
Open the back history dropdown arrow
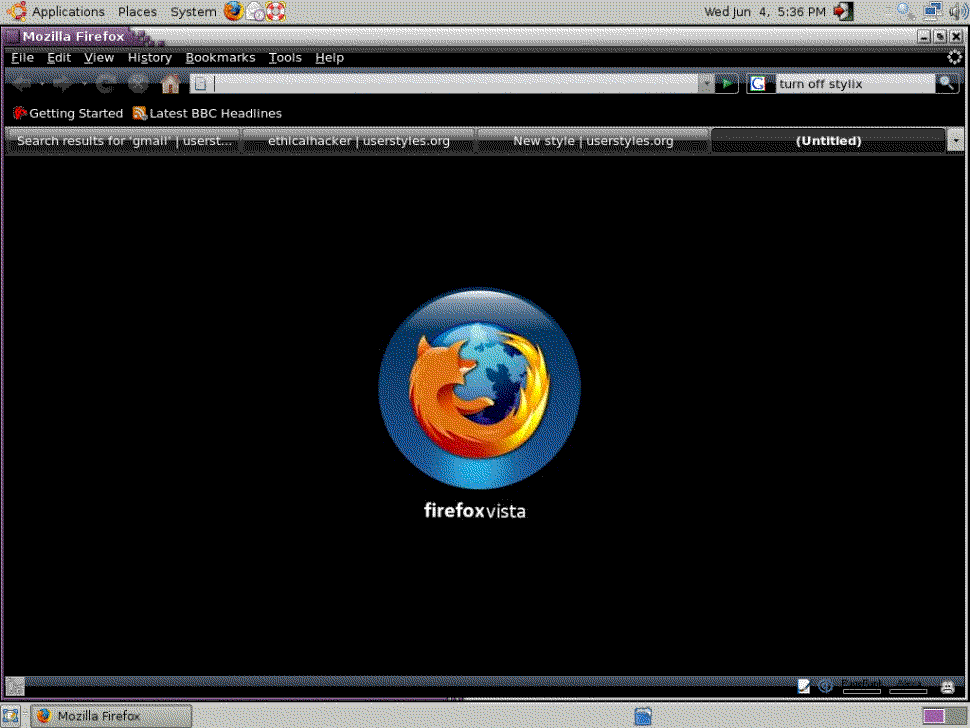coord(41,84)
